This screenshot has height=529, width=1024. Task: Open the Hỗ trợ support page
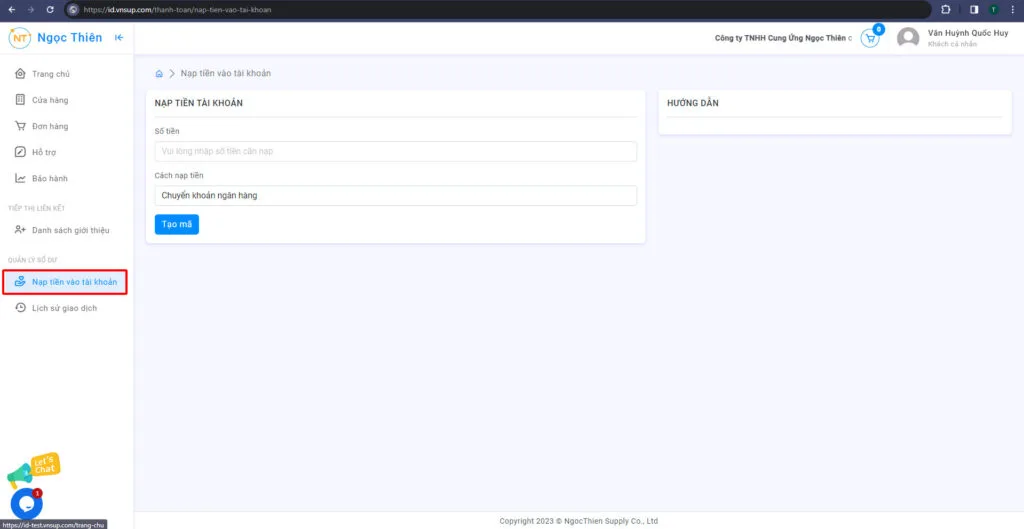point(44,152)
